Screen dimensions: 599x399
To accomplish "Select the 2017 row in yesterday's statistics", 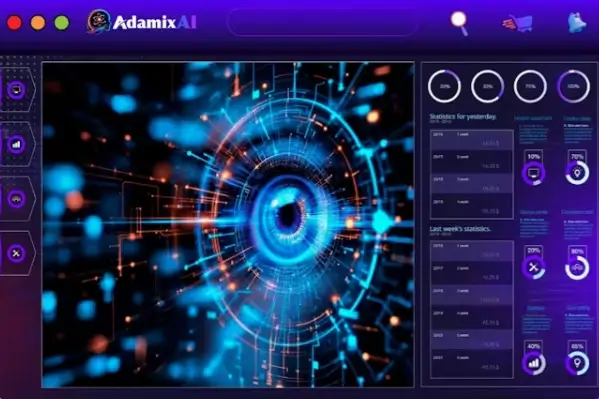I will tap(472, 162).
